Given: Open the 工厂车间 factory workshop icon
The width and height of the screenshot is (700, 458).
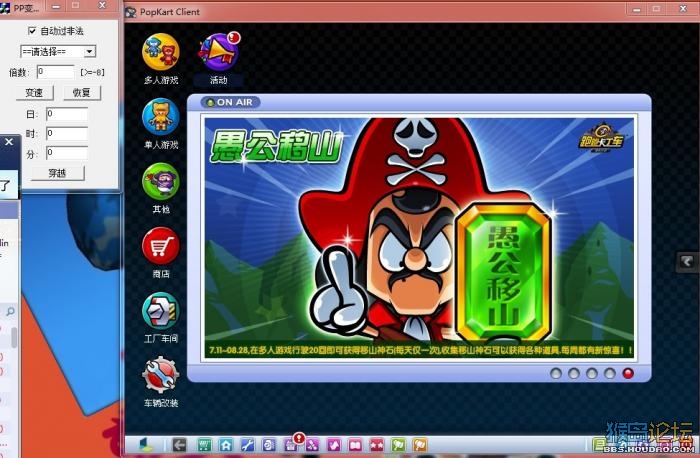Looking at the screenshot, I should 160,311.
